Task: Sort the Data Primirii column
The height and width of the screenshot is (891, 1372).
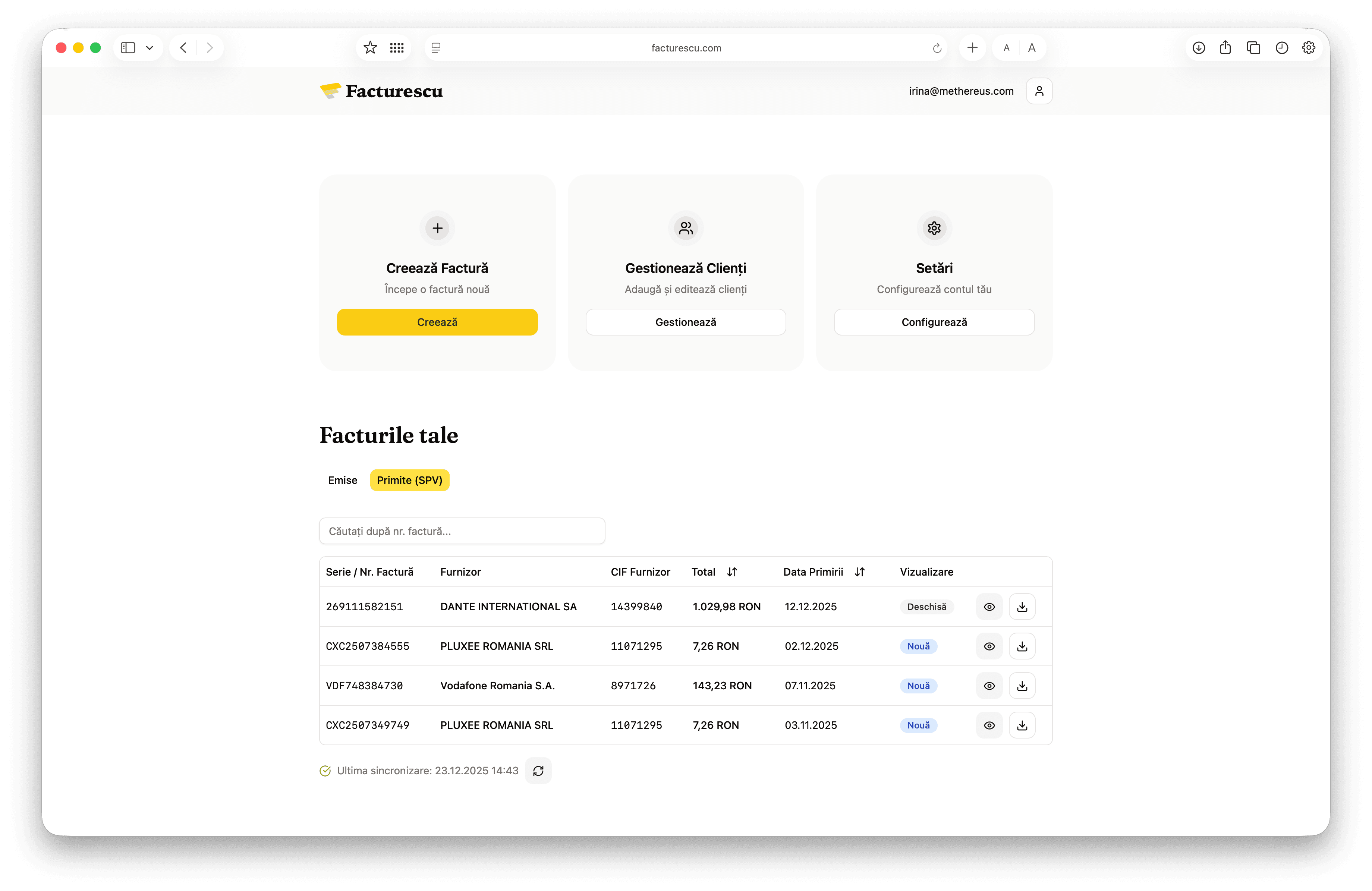Action: pyautogui.click(x=859, y=572)
